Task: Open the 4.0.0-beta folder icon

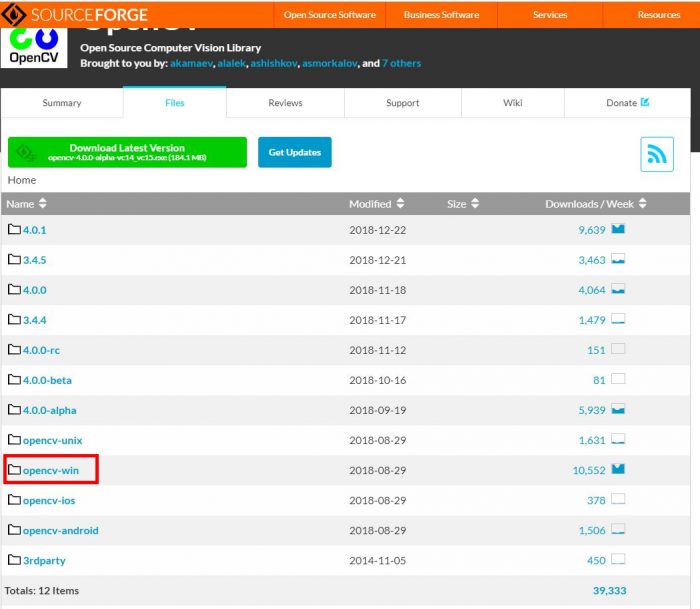Action: coord(14,380)
